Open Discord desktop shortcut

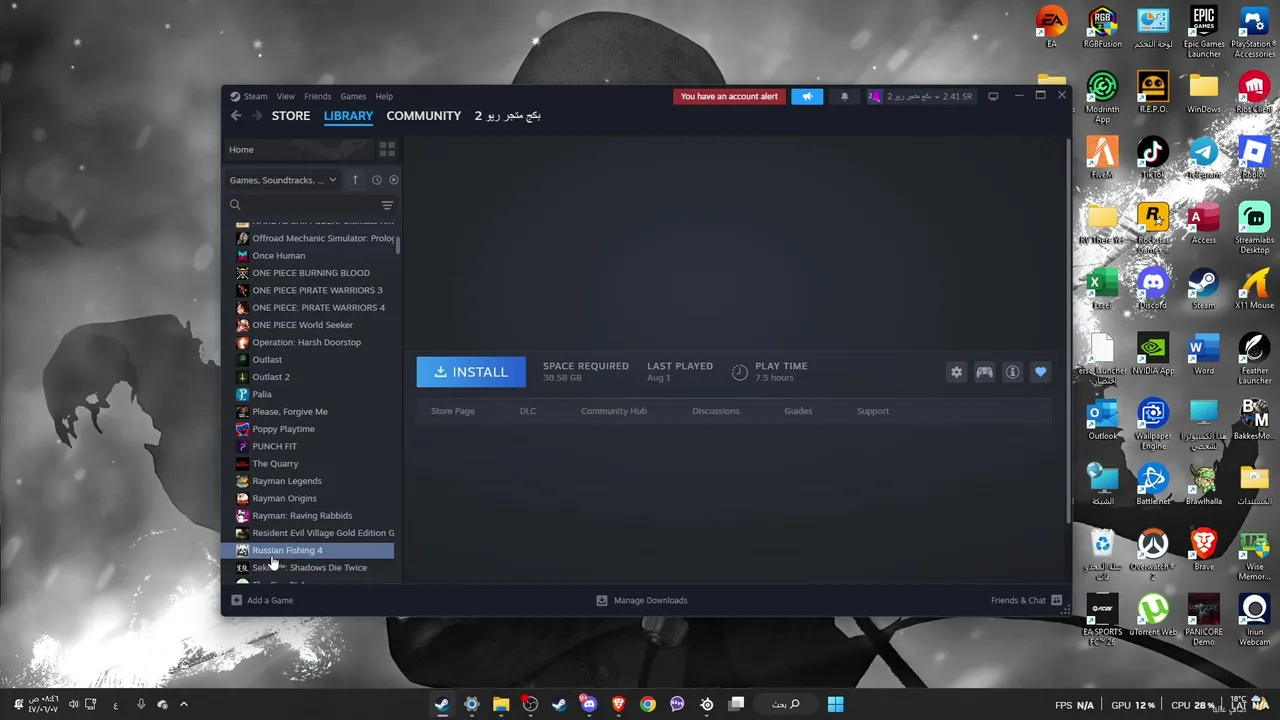click(1153, 289)
